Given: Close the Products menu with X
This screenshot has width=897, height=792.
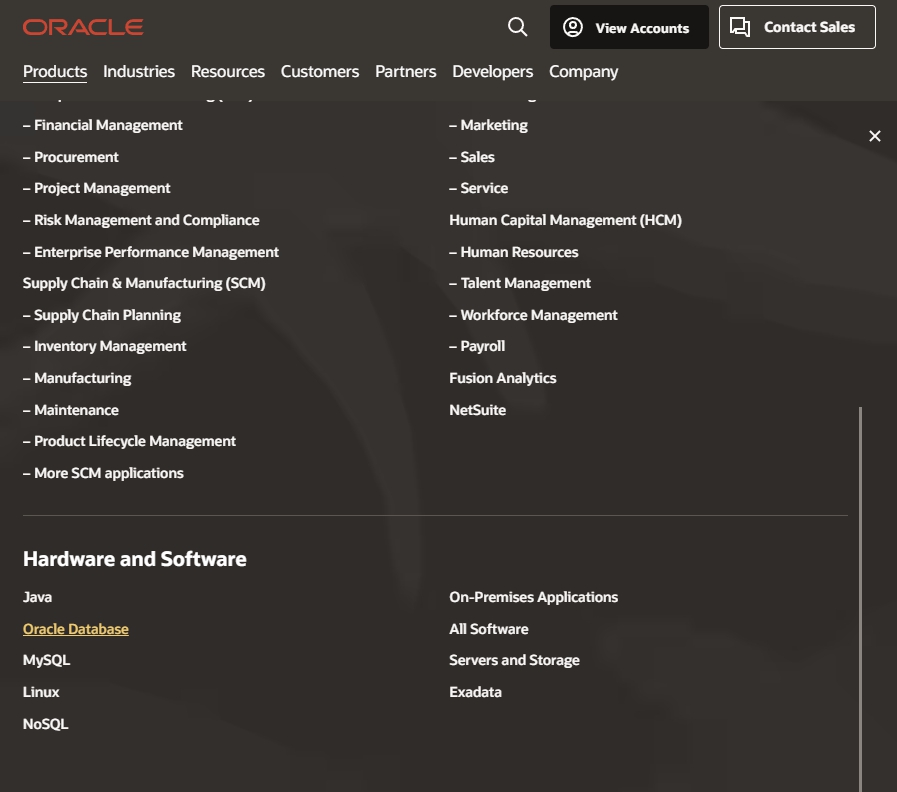Looking at the screenshot, I should (x=875, y=136).
